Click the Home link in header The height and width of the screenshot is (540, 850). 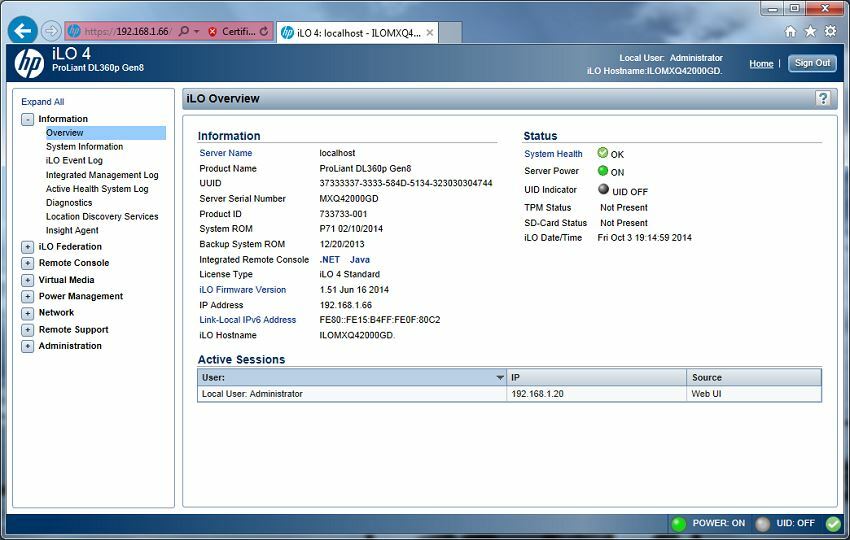761,63
